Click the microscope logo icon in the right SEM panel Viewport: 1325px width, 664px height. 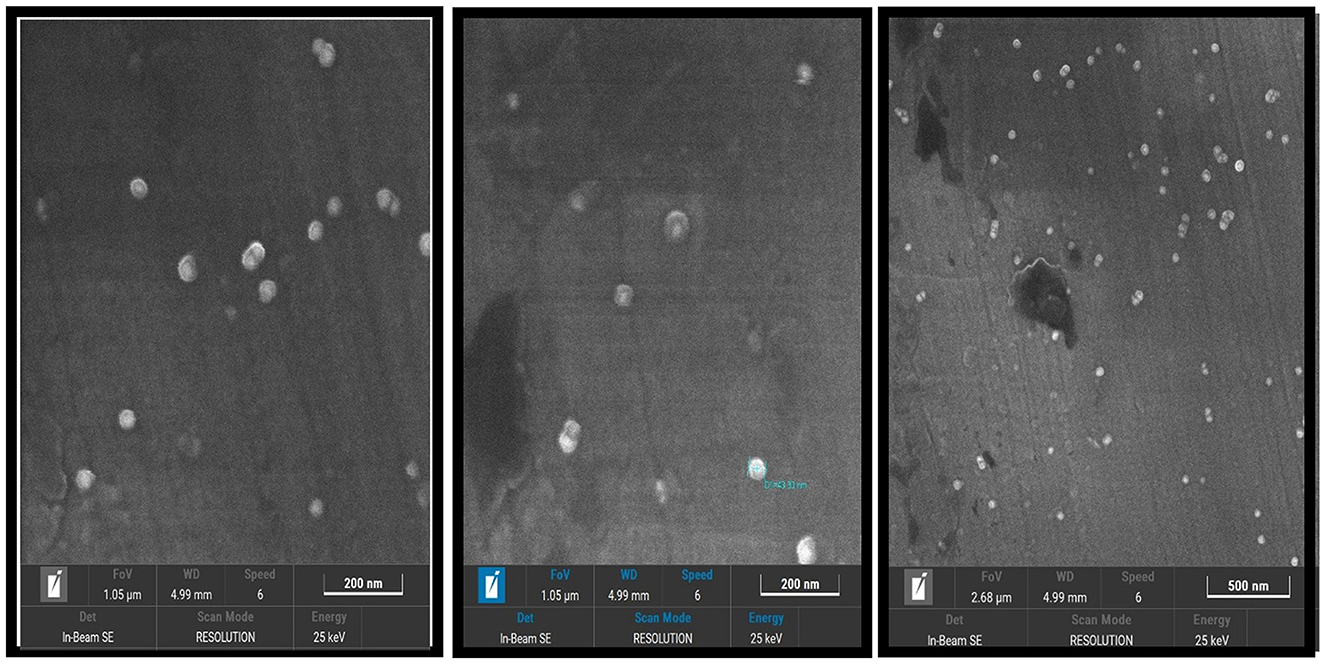tap(920, 585)
